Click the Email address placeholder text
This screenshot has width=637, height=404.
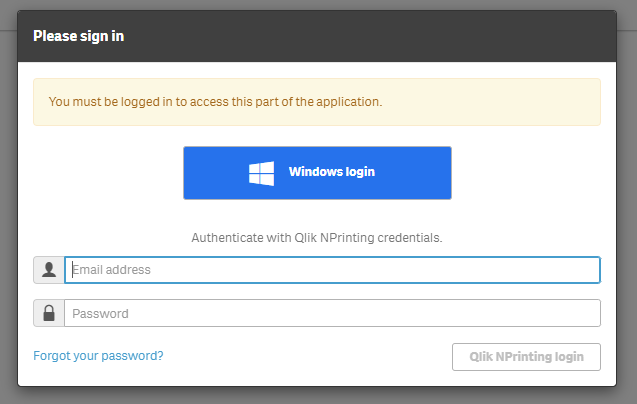(x=111, y=270)
